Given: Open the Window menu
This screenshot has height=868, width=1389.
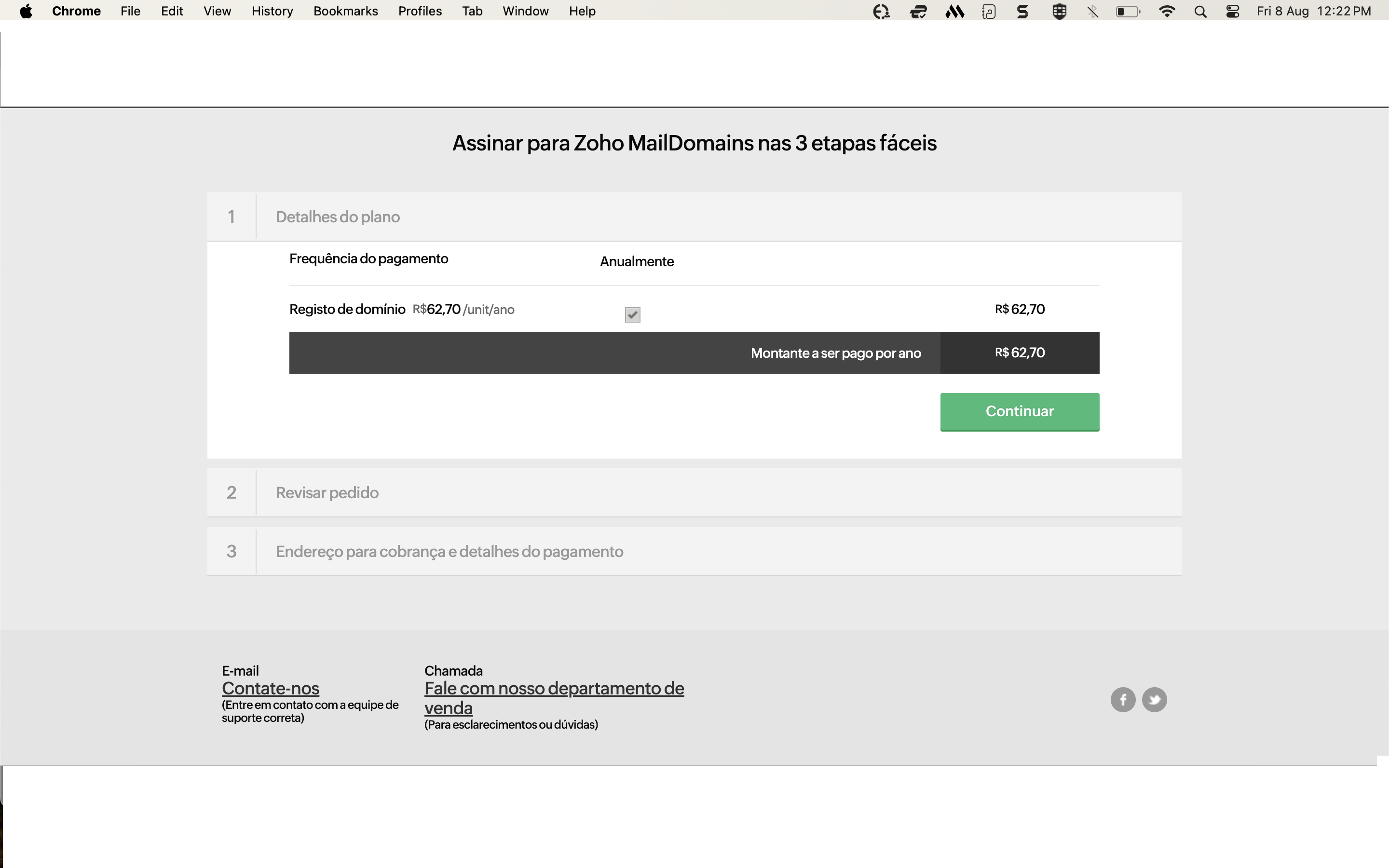Looking at the screenshot, I should click(x=526, y=12).
